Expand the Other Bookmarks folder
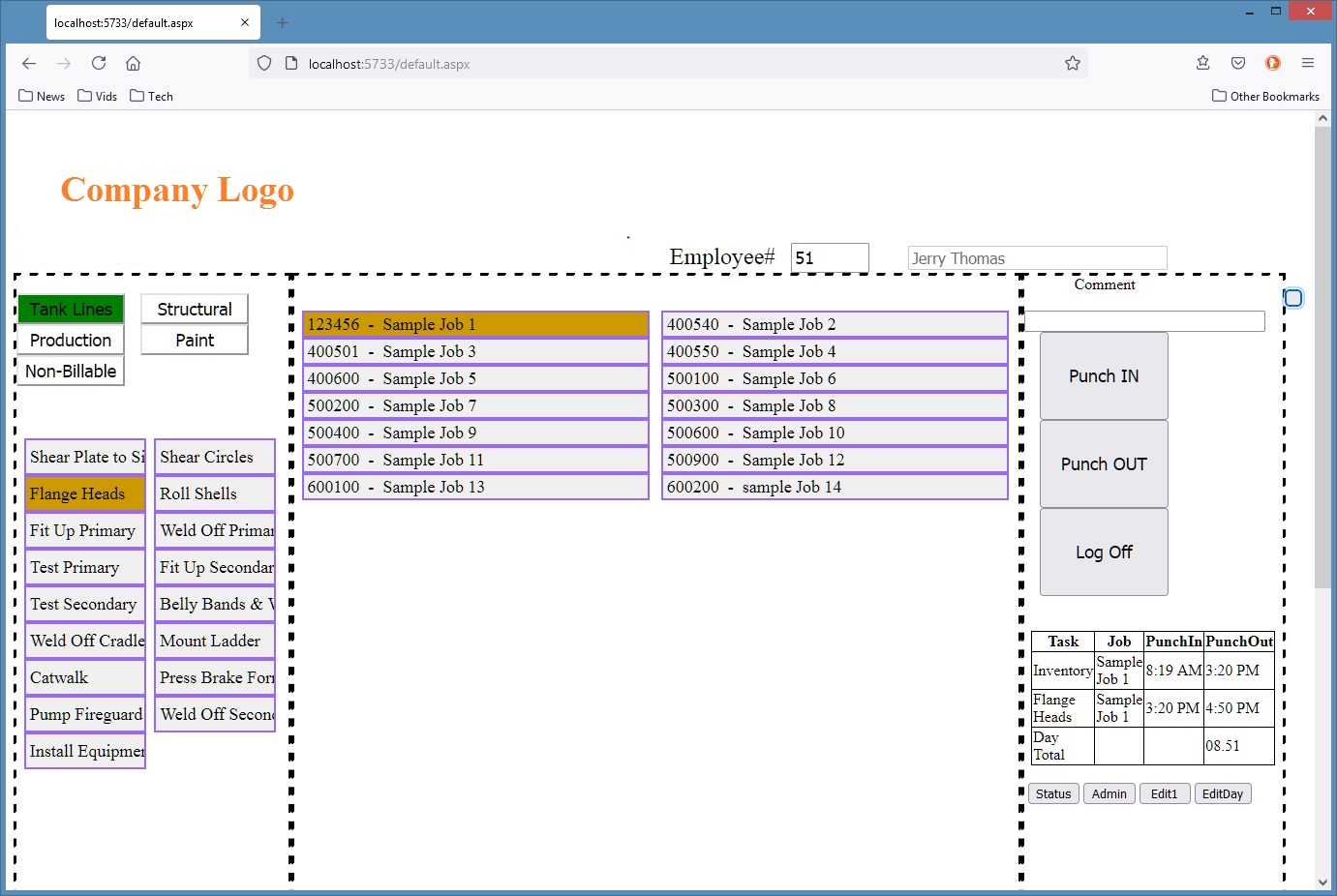Viewport: 1337px width, 896px height. 1265,96
